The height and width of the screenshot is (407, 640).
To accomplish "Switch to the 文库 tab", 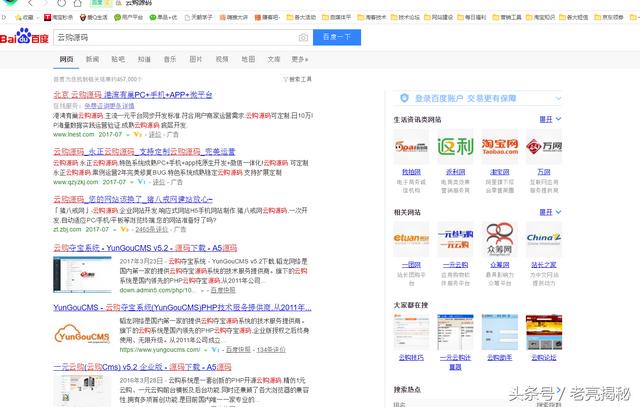I will 274,59.
